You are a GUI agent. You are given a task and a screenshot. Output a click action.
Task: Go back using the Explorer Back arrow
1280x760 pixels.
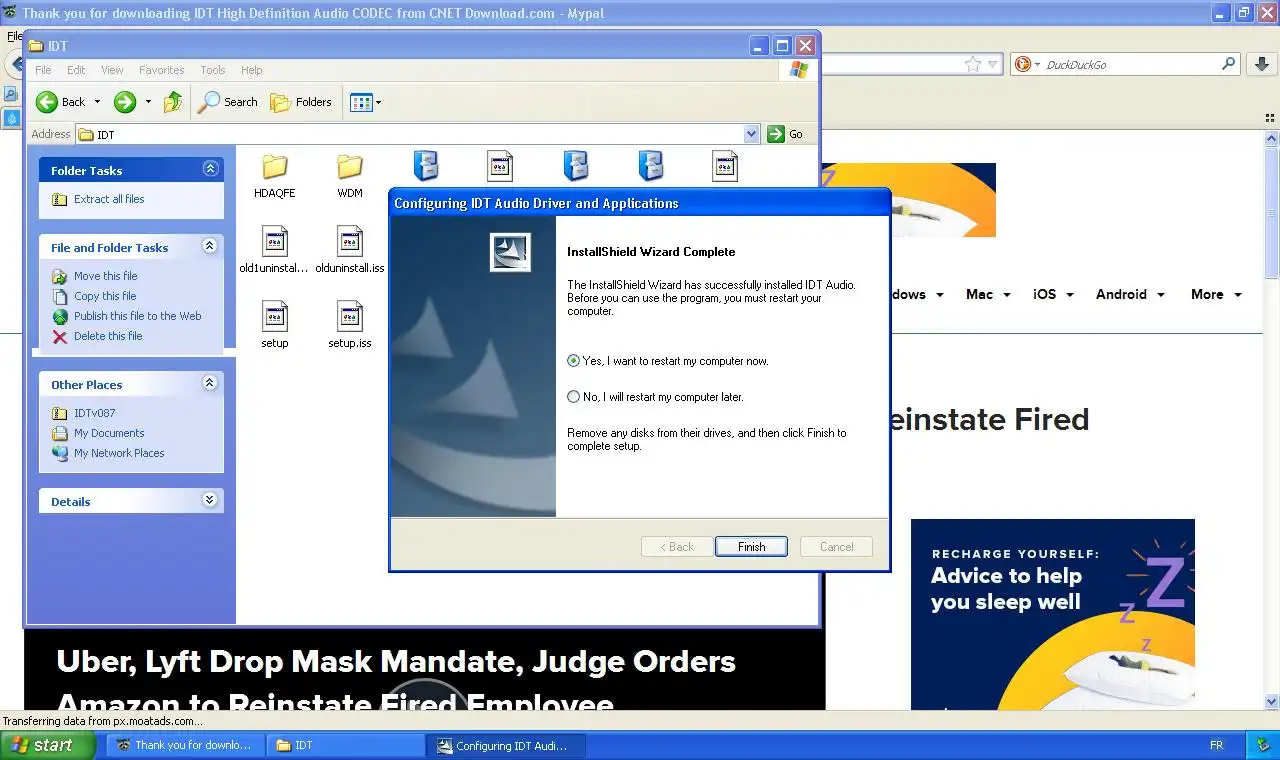[47, 102]
